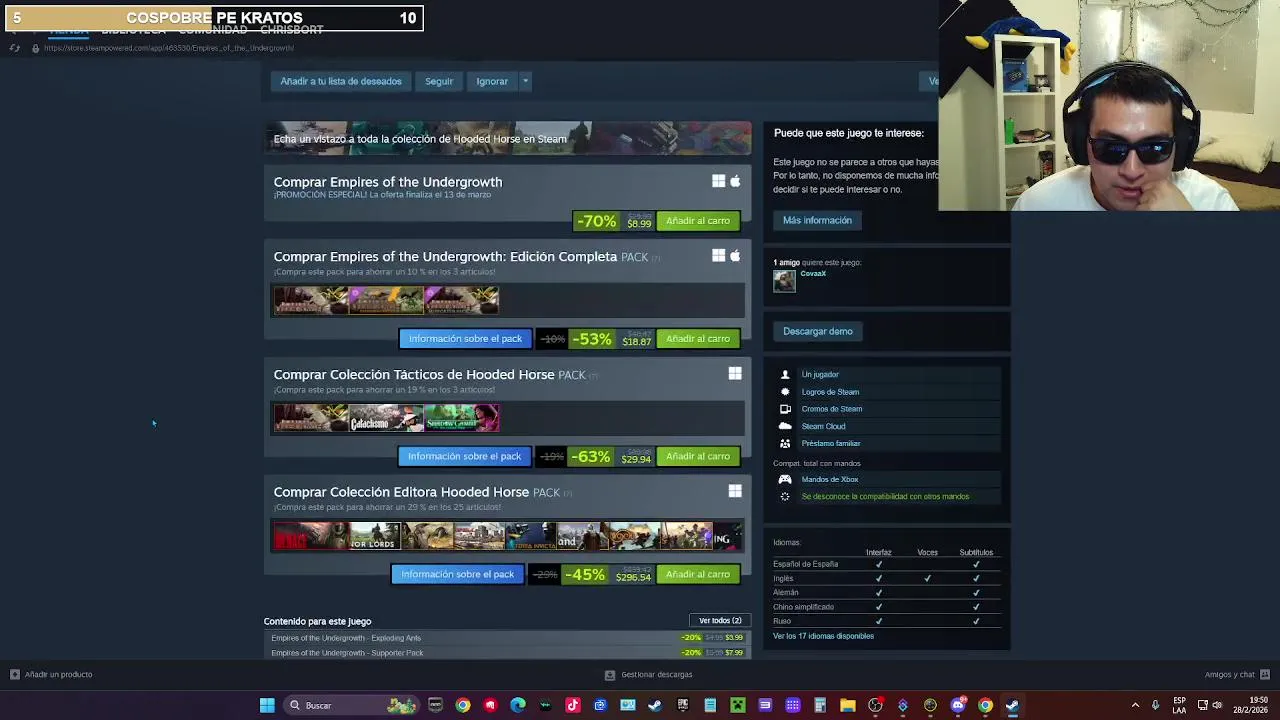Open Microsoft Edge from the taskbar
The height and width of the screenshot is (720, 1280).
[x=517, y=705]
